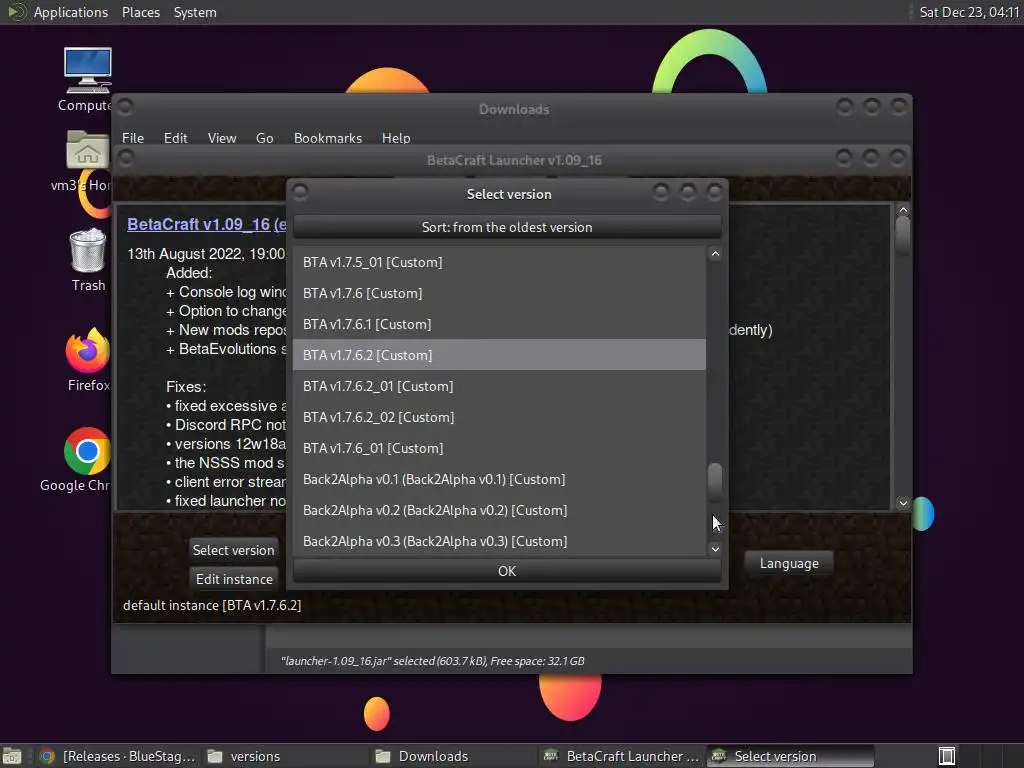Open the Trash desktop icon
The image size is (1024, 768).
(88, 250)
